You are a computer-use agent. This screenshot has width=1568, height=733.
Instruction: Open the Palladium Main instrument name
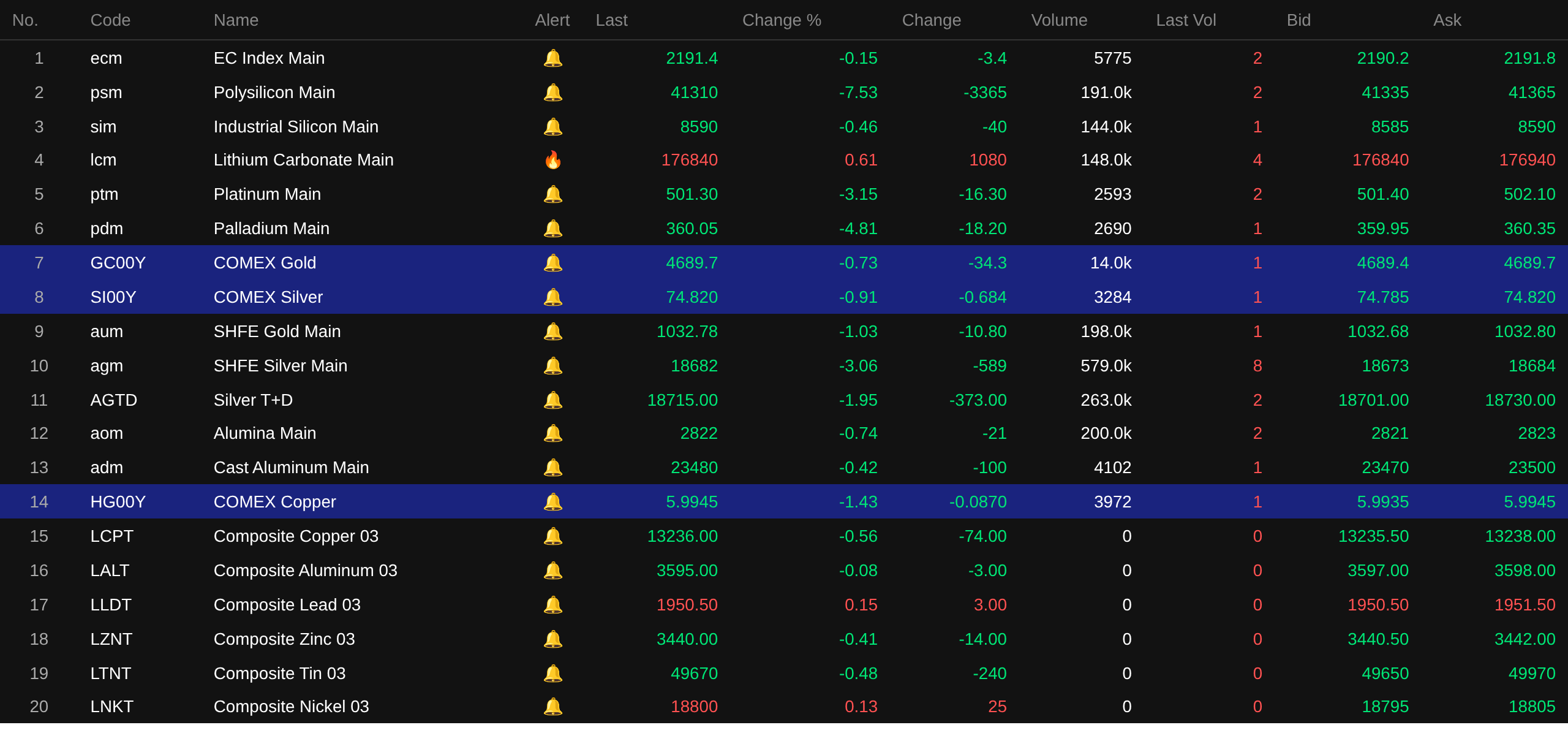(271, 229)
